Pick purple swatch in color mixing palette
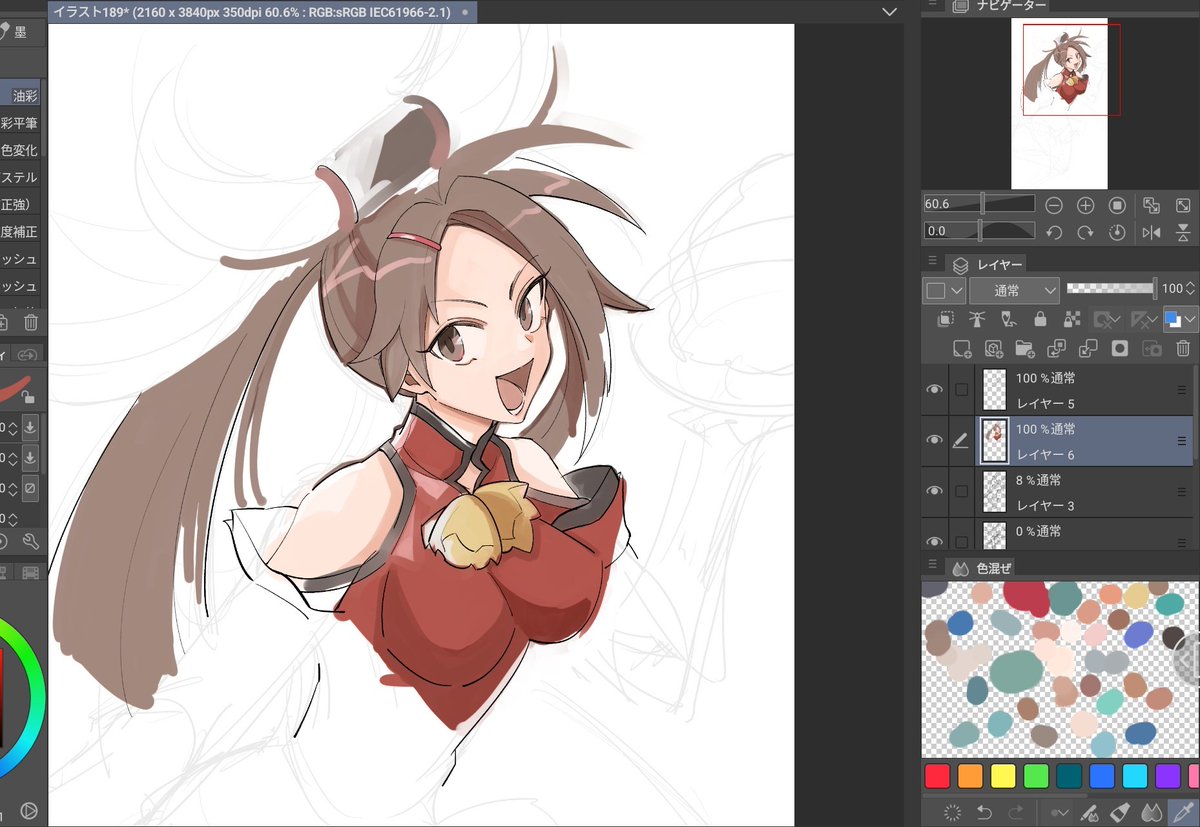 [x=1168, y=776]
